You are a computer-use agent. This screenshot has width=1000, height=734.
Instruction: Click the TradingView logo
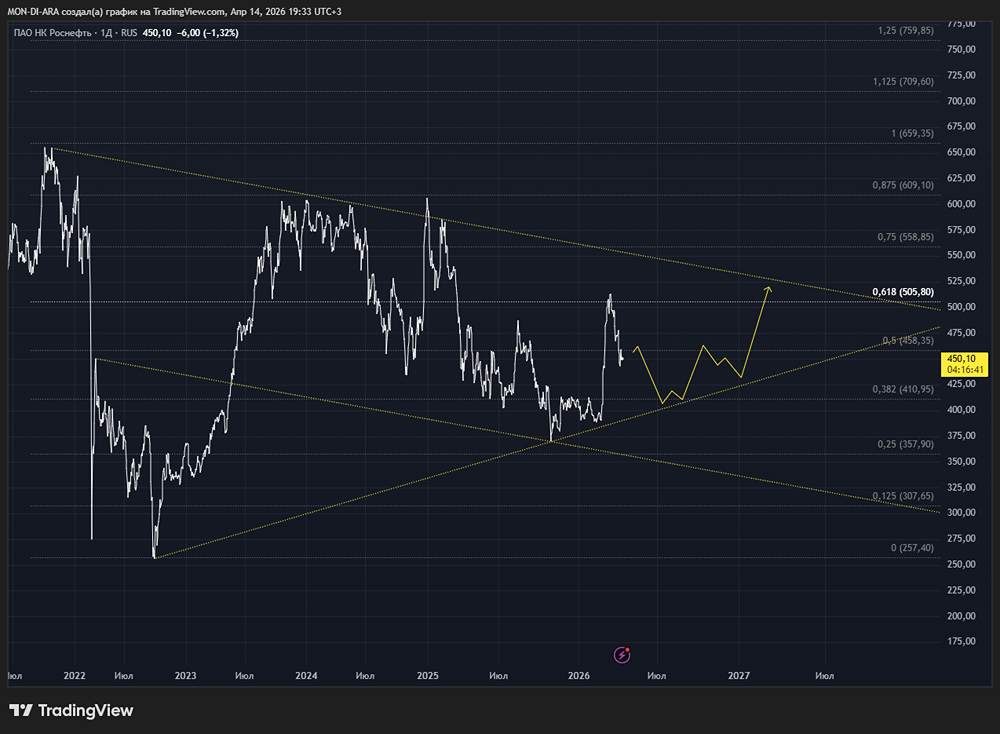71,710
